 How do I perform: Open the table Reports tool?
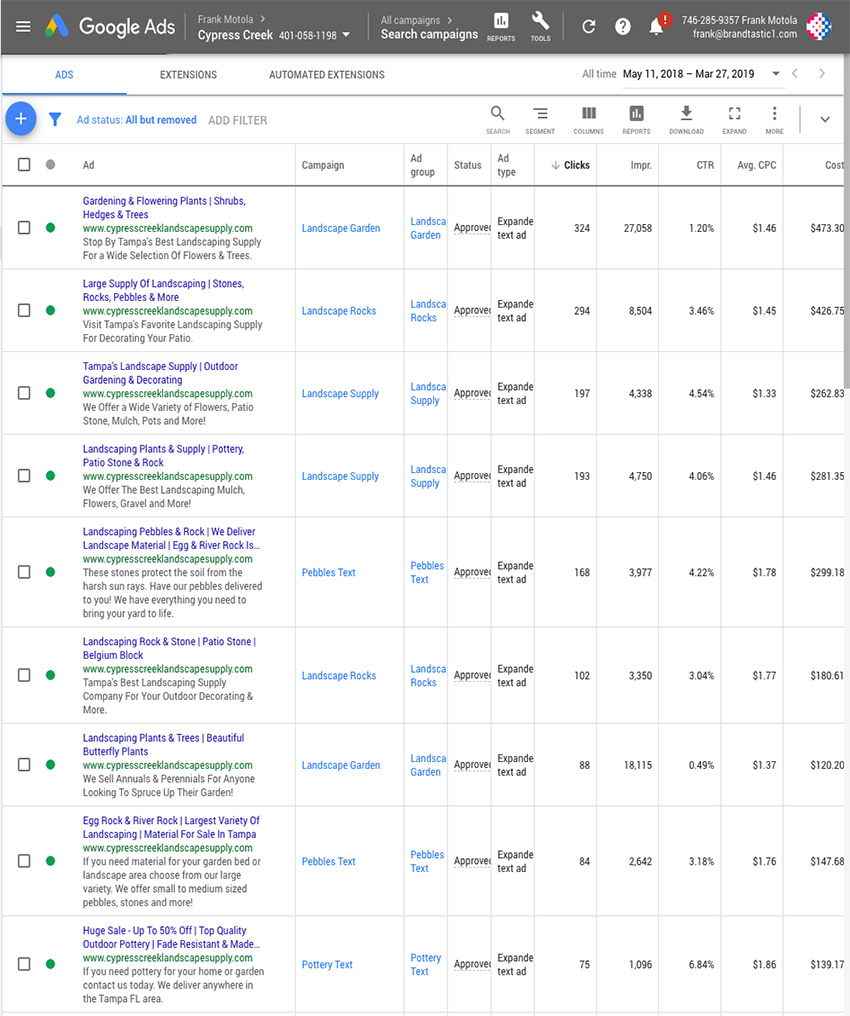[x=636, y=119]
